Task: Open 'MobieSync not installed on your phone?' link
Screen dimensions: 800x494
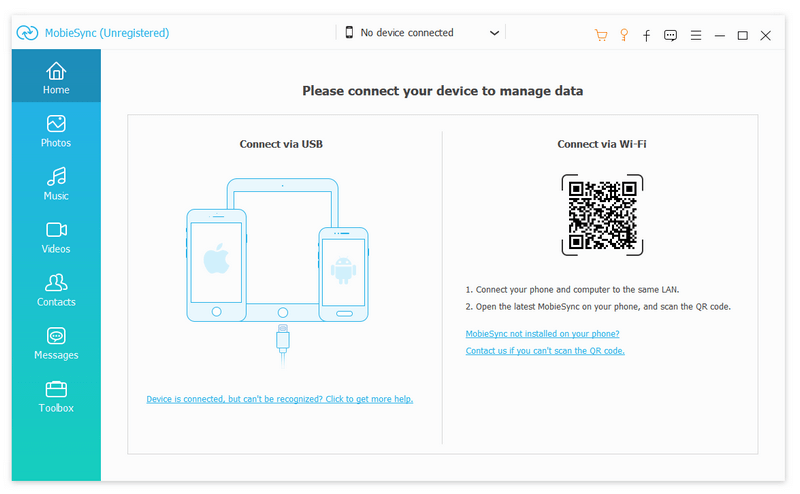Action: click(x=542, y=334)
